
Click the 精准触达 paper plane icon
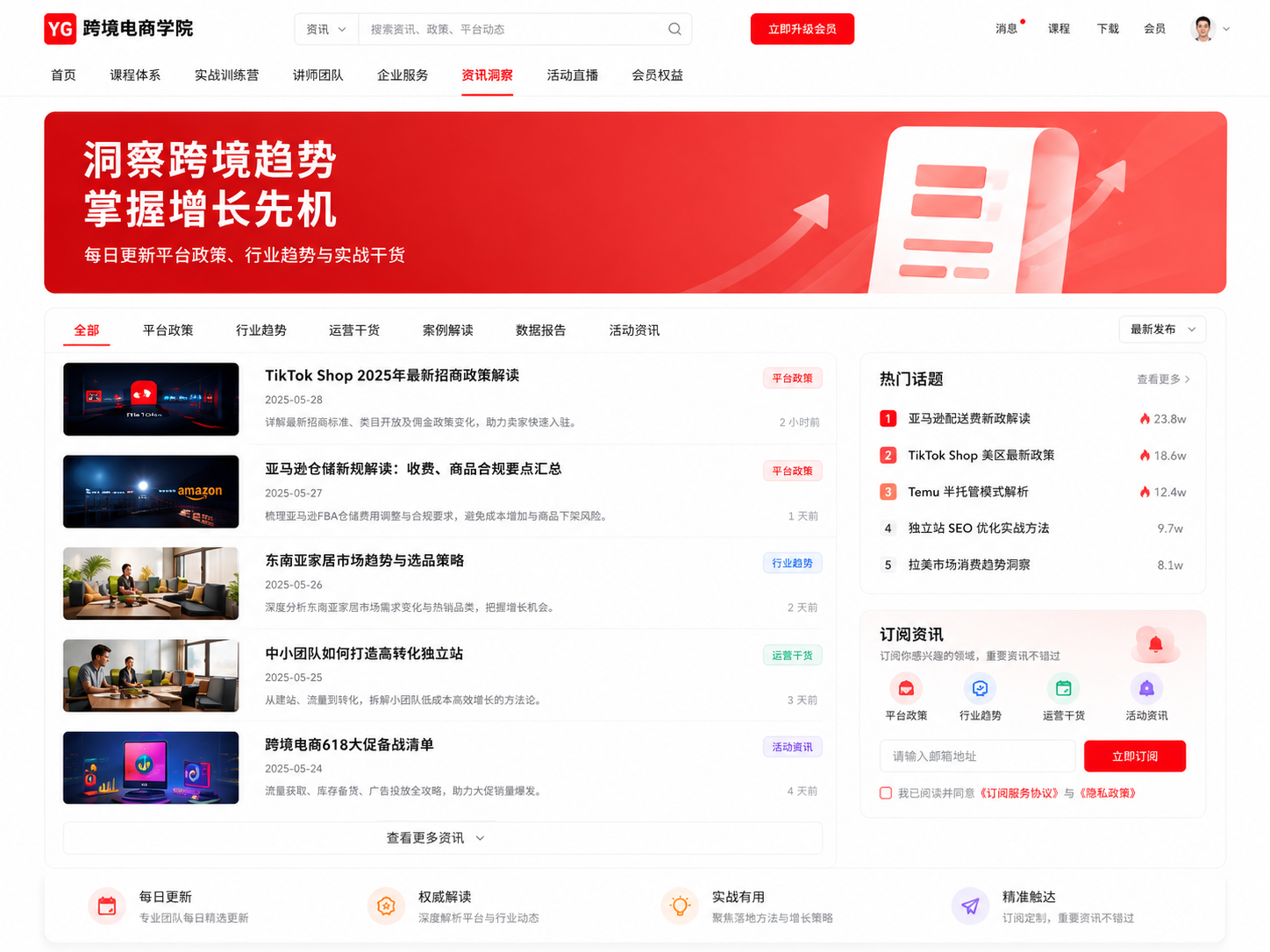click(x=970, y=906)
